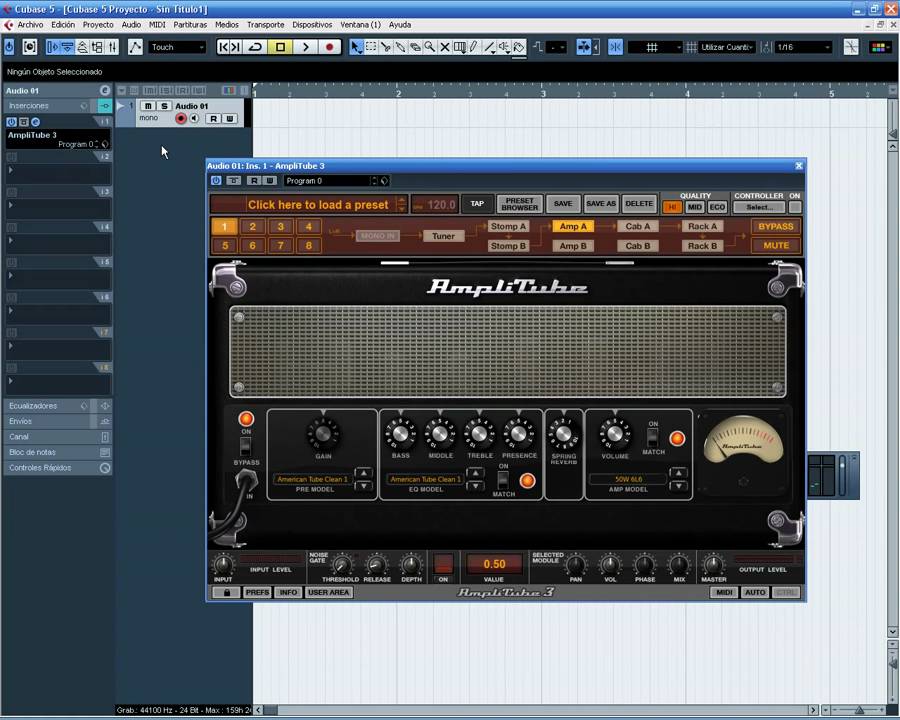Viewport: 900px width, 720px height.
Task: Open AmpliTube PREFS button
Action: 257,593
